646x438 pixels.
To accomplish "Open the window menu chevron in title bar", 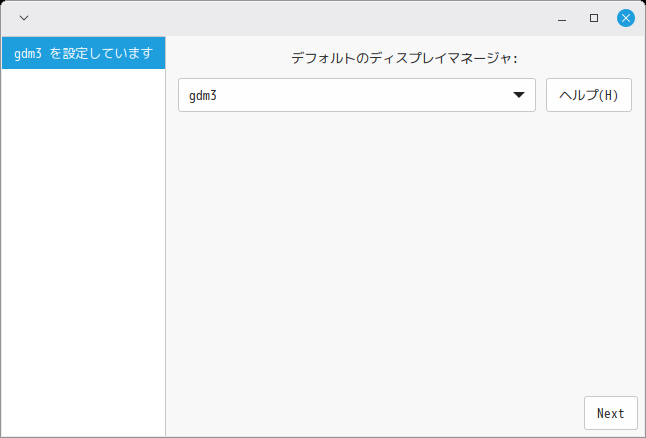I will click(24, 18).
